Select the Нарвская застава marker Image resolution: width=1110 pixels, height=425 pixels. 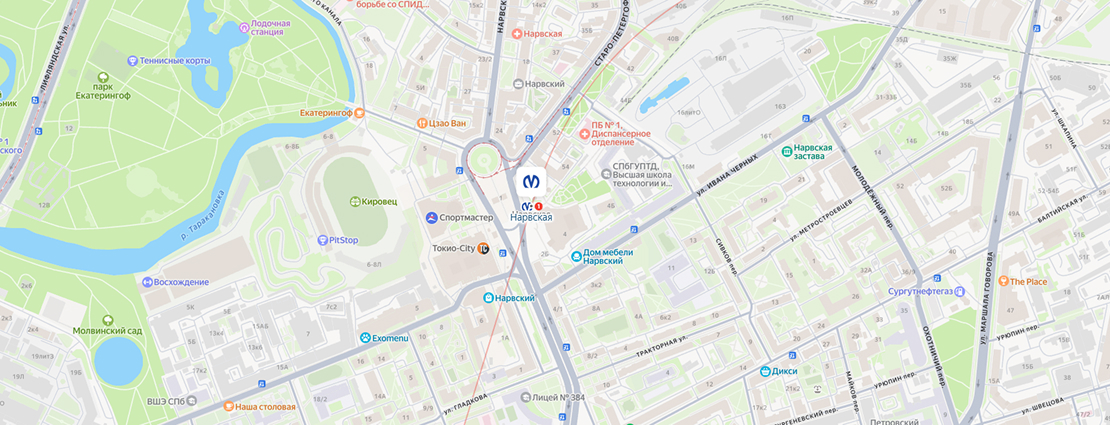(786, 152)
